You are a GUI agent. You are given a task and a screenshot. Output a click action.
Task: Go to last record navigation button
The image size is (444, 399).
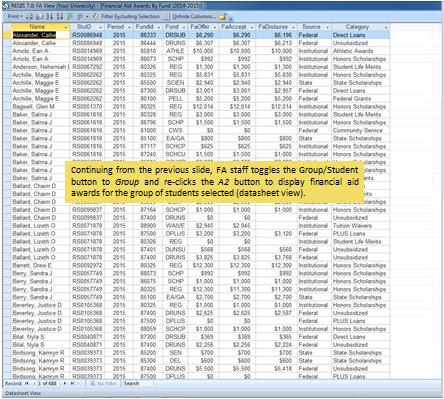(72, 383)
